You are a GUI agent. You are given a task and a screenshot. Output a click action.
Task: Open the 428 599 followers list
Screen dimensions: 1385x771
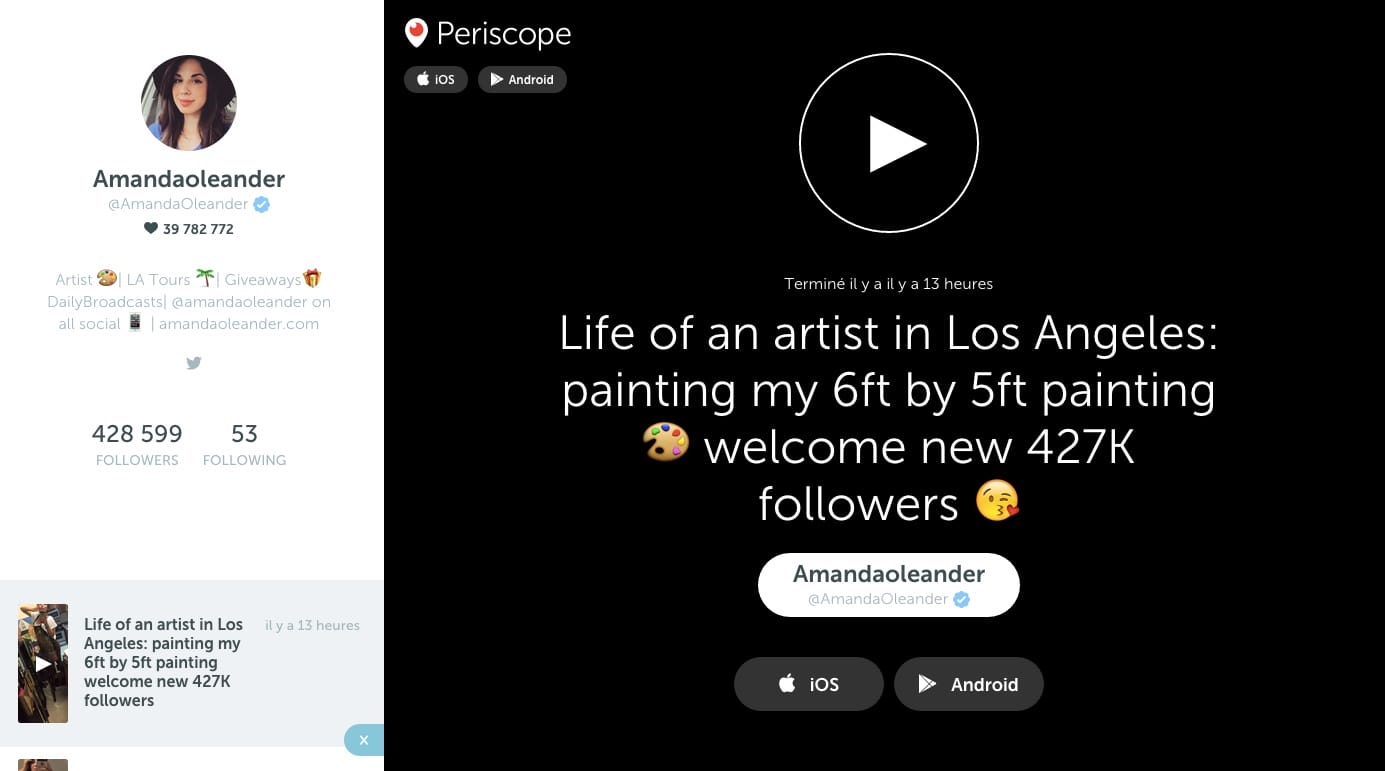click(x=137, y=444)
